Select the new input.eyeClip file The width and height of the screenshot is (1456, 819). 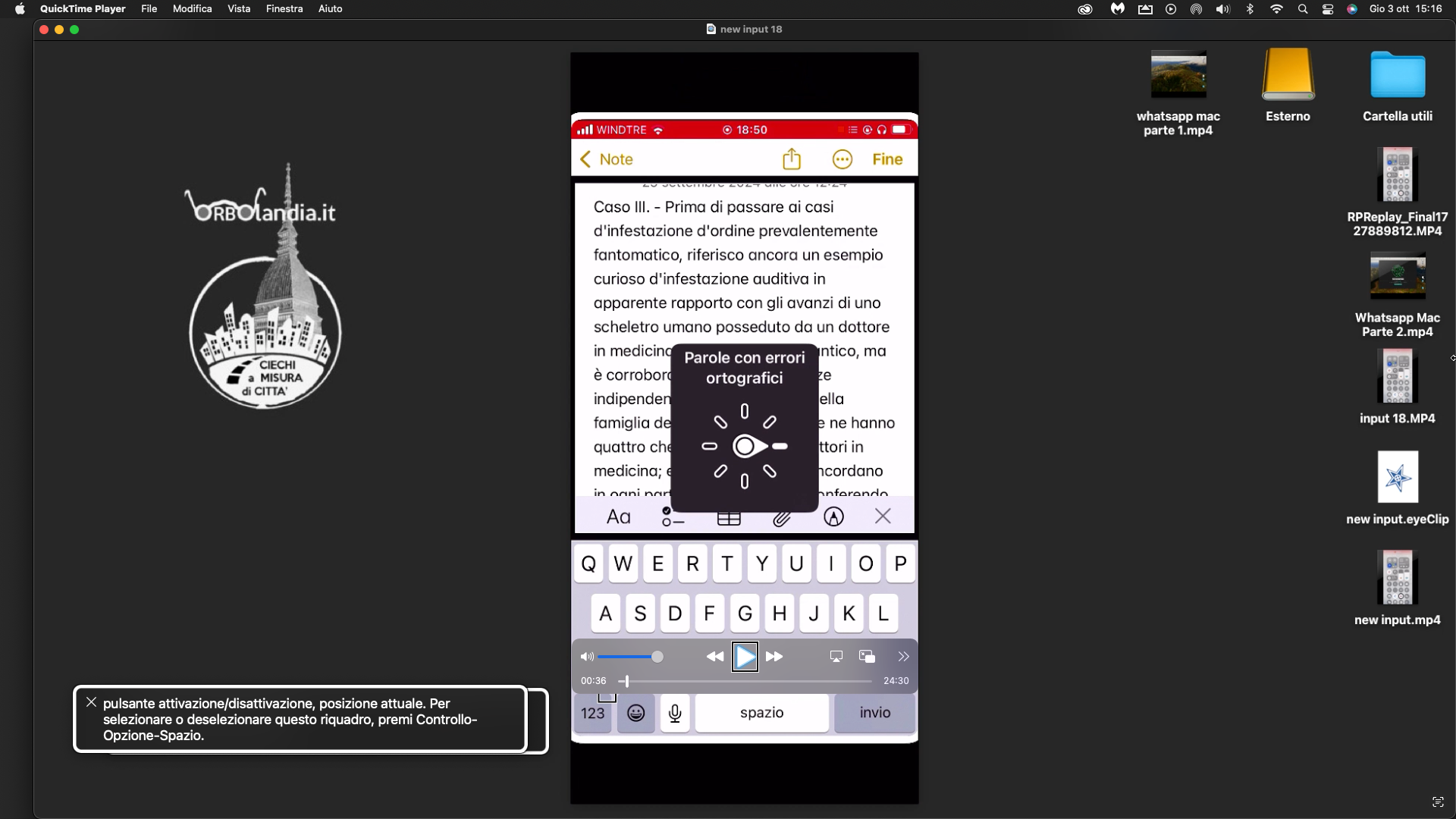1398,488
